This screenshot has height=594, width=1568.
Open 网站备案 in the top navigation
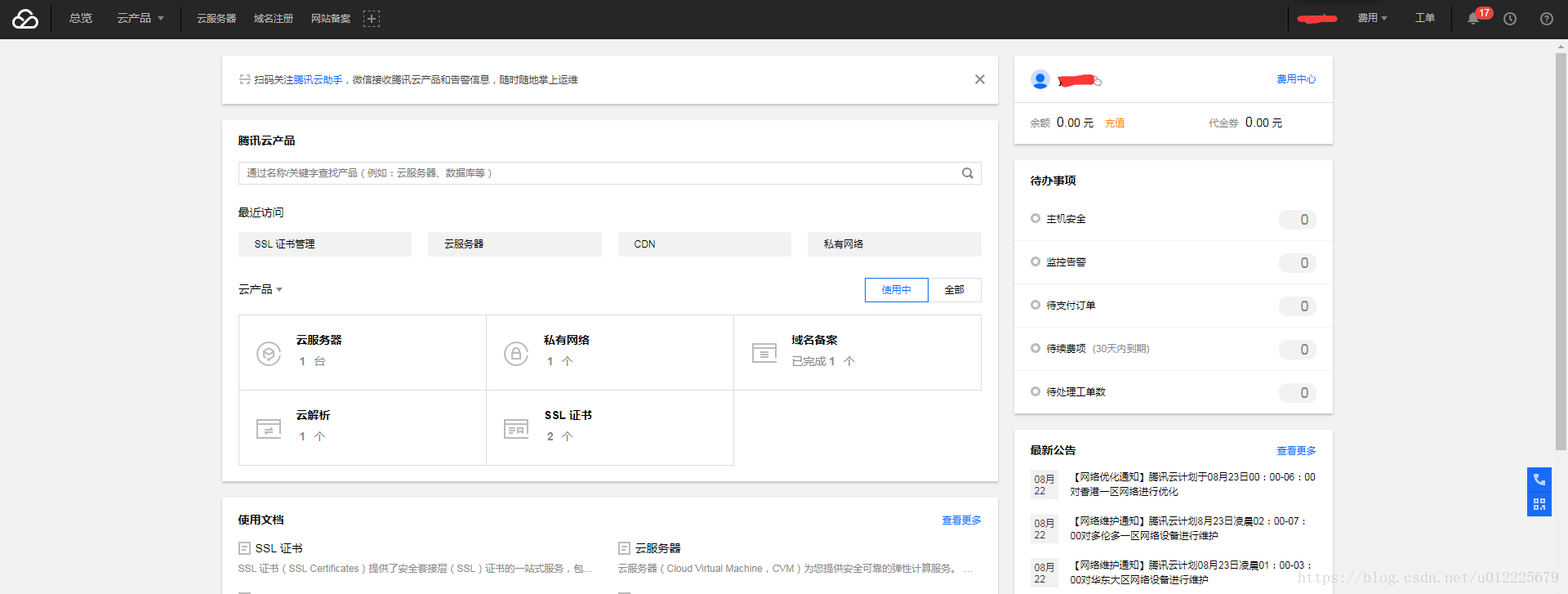tap(331, 18)
